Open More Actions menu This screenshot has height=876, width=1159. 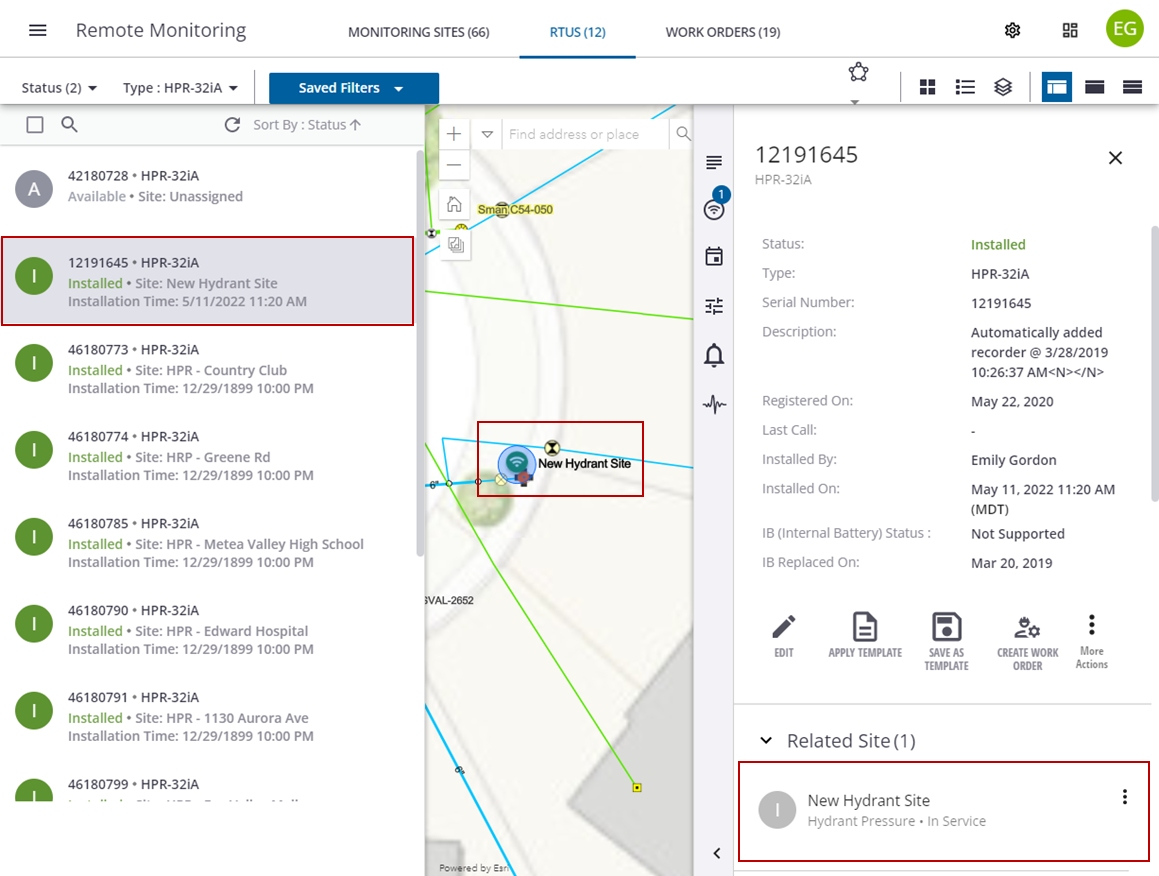tap(1092, 641)
